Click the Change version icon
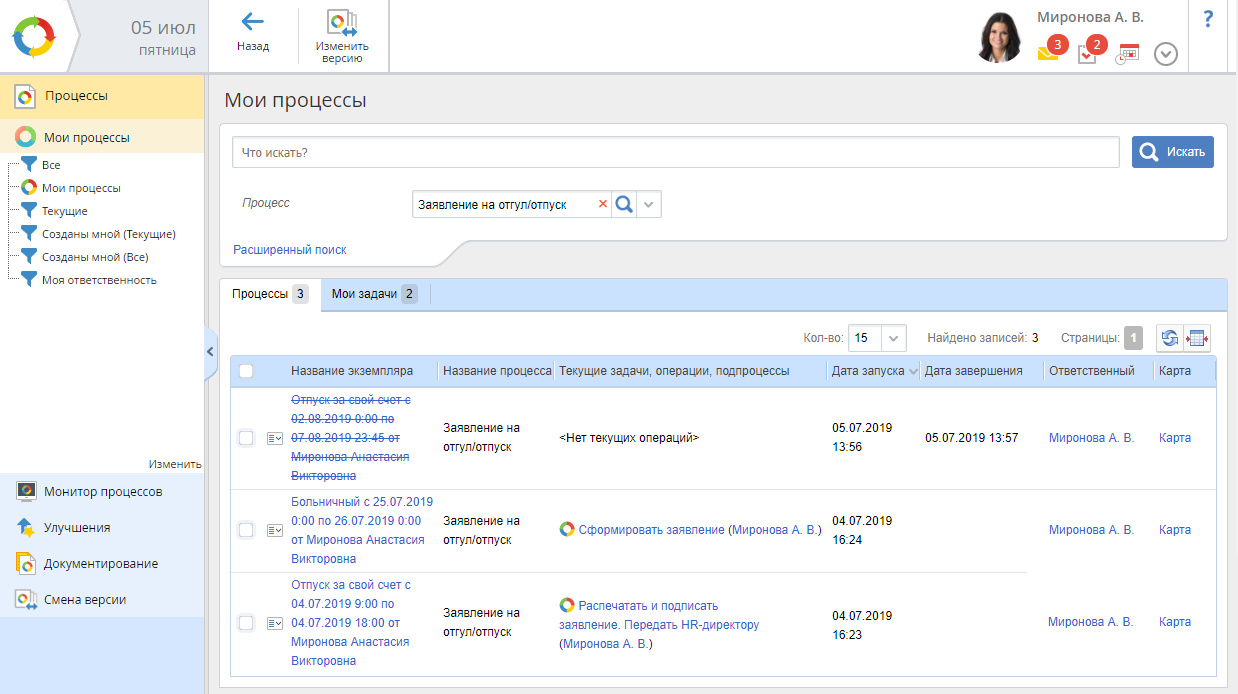Viewport: 1238px width, 694px height. pos(342,23)
